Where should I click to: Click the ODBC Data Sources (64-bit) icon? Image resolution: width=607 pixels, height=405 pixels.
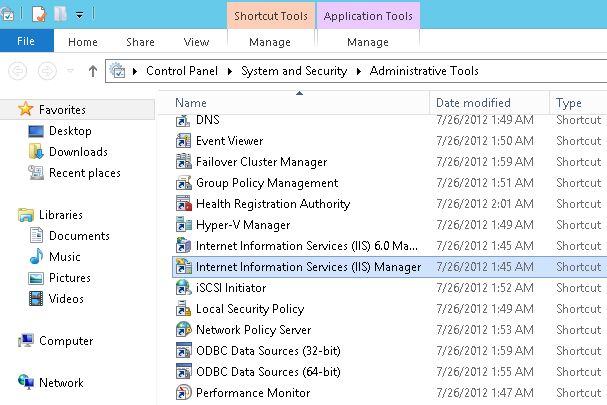[x=183, y=371]
